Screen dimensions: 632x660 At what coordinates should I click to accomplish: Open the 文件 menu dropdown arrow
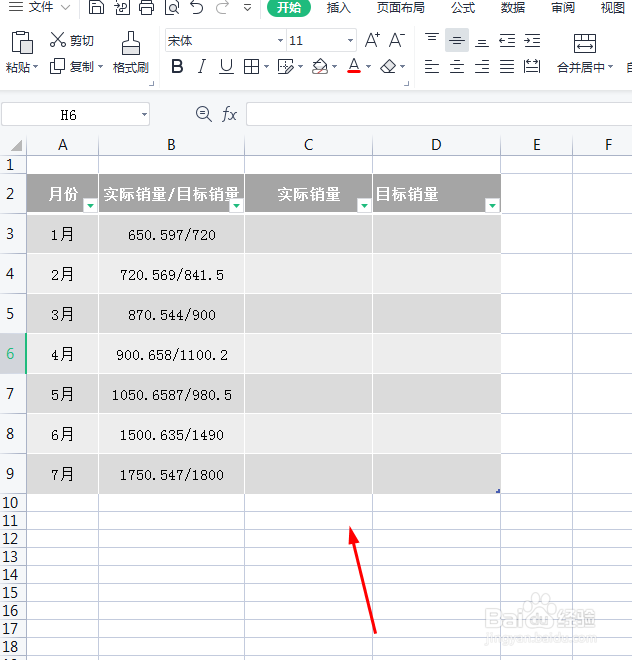coord(65,7)
